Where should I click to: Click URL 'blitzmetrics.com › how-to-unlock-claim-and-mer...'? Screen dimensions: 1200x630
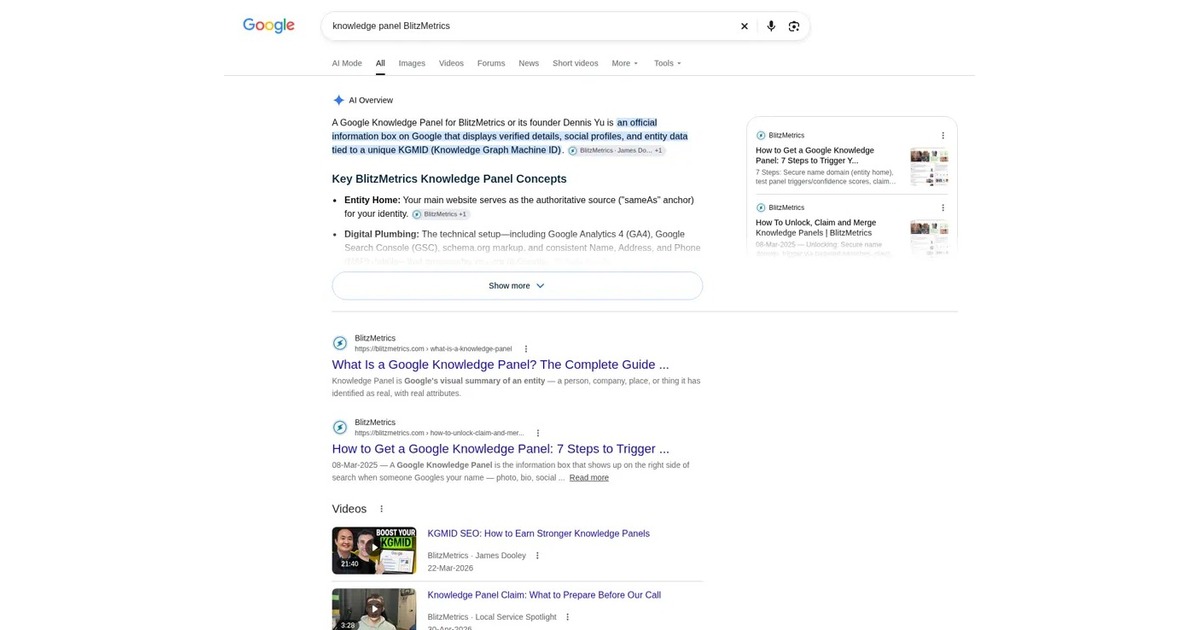pos(439,433)
